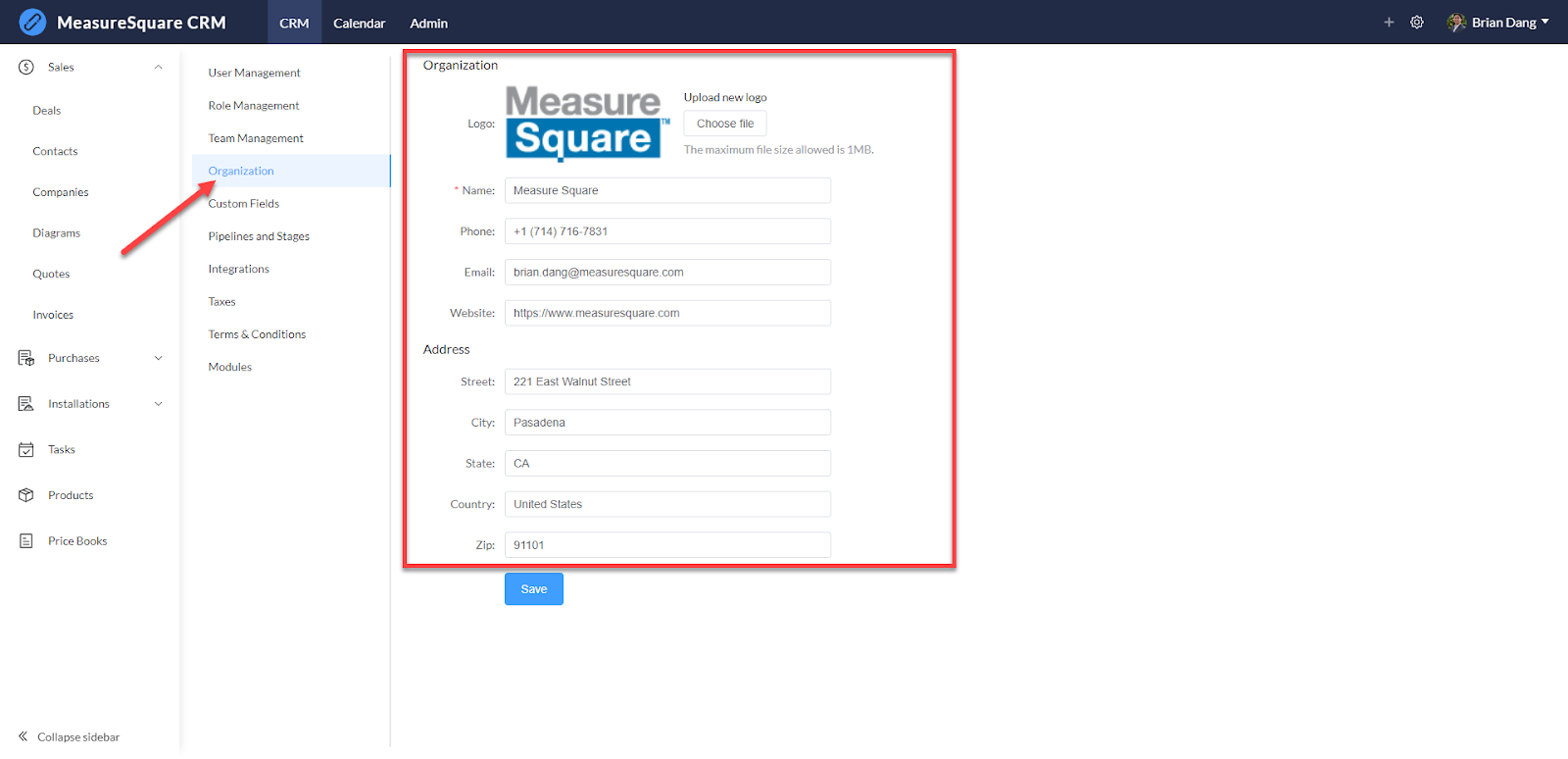Screen dimensions: 1568x759
Task: Click the Collapse sidebar double-chevron icon
Action: coord(23,736)
